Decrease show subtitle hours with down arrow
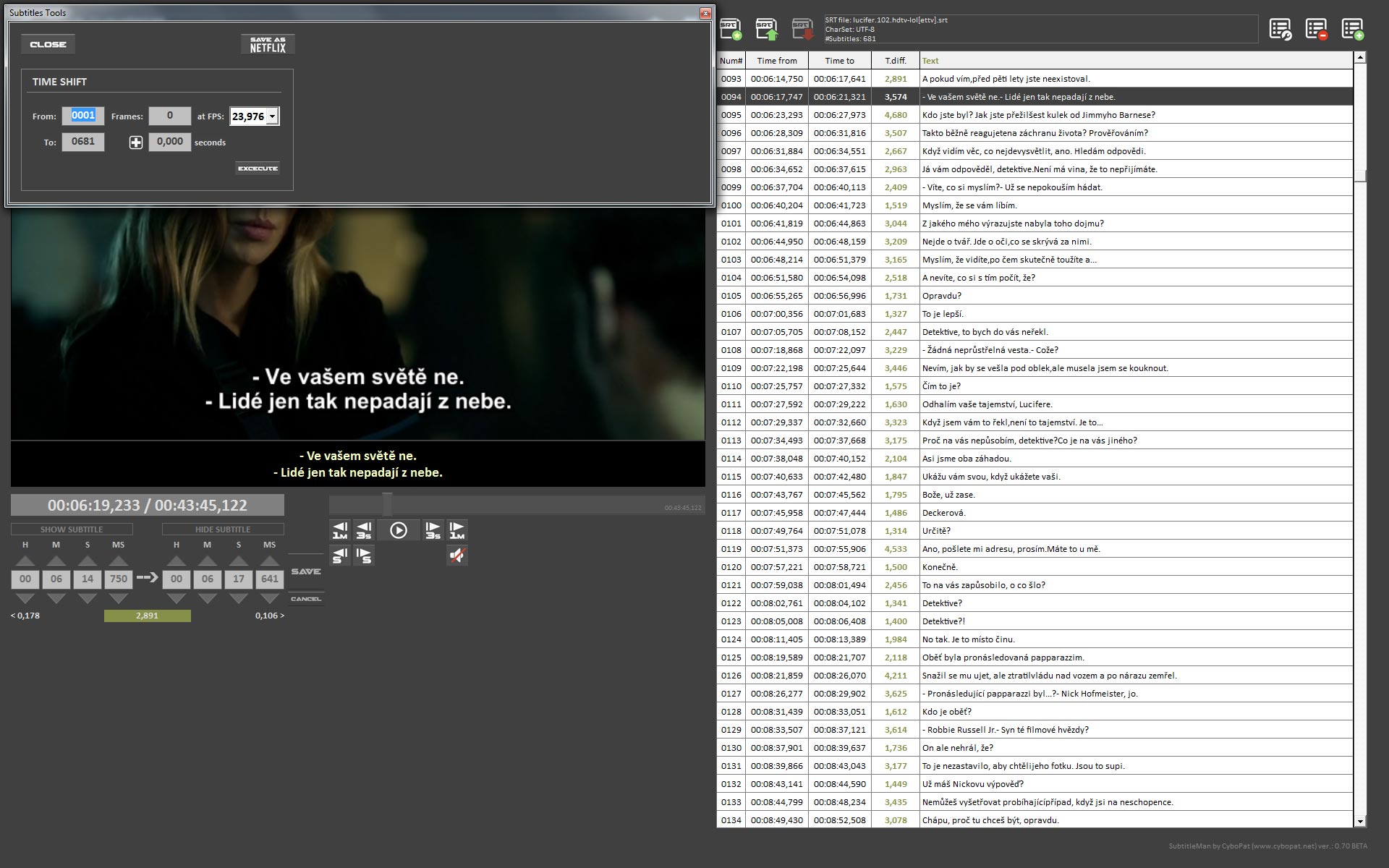The height and width of the screenshot is (868, 1389). [25, 598]
